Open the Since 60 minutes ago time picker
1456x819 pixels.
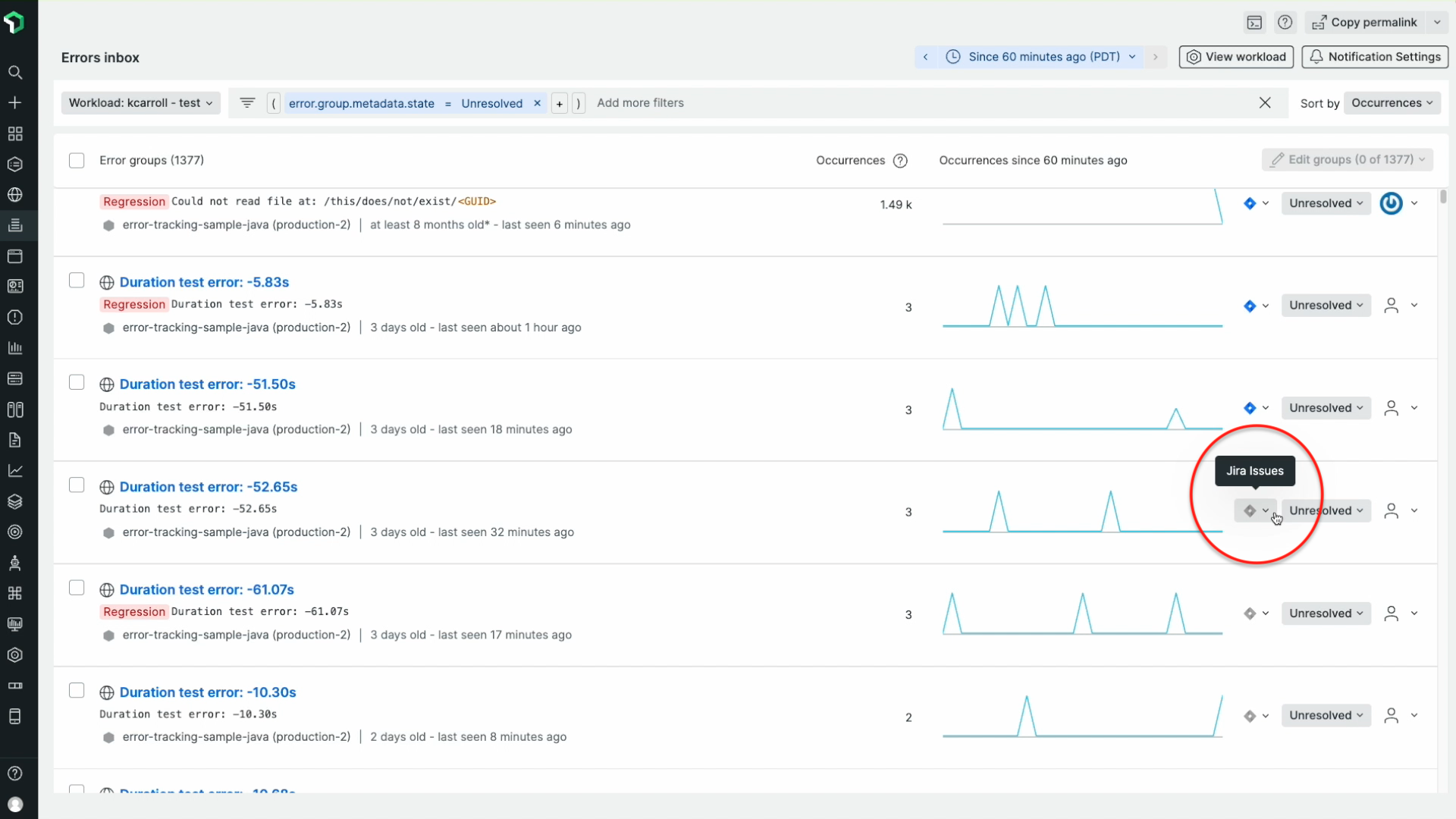coord(1043,57)
